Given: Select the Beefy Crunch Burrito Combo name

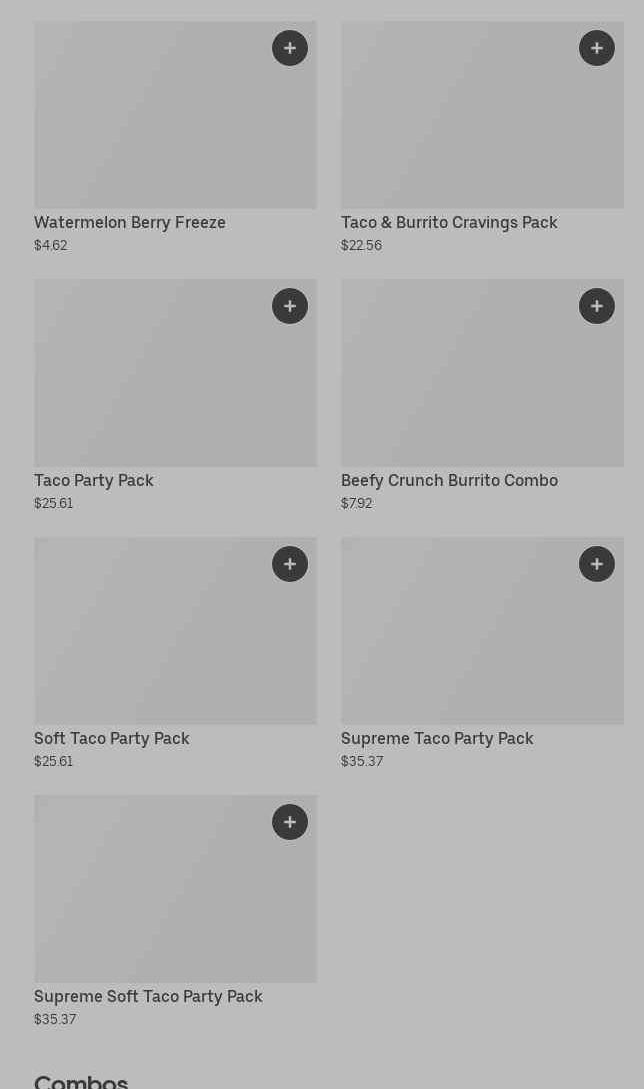Looking at the screenshot, I should [449, 480].
